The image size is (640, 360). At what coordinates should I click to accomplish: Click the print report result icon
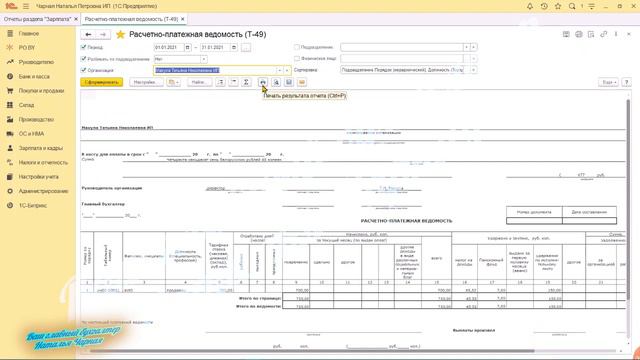[263, 82]
